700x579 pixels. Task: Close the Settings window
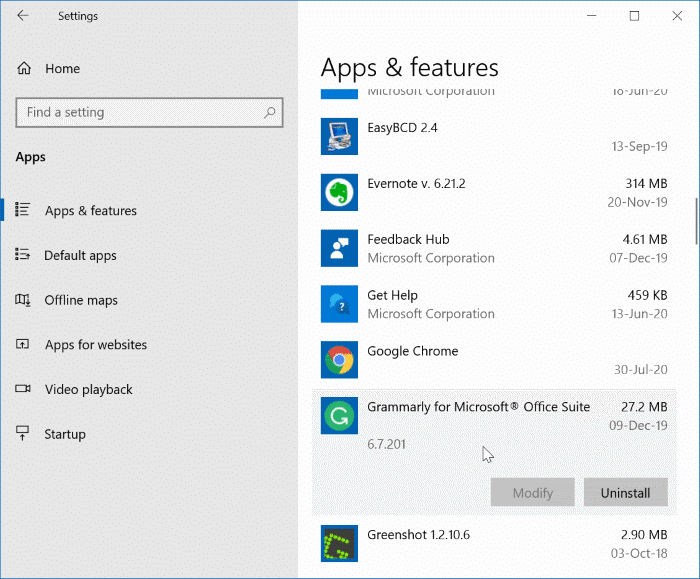(x=677, y=16)
